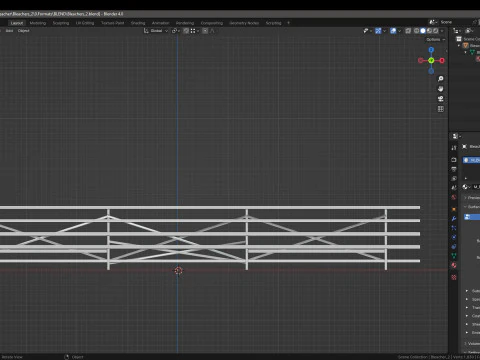This screenshot has height=360, width=480.
Task: Click the zoom view magnifier icon
Action: coord(441,79)
